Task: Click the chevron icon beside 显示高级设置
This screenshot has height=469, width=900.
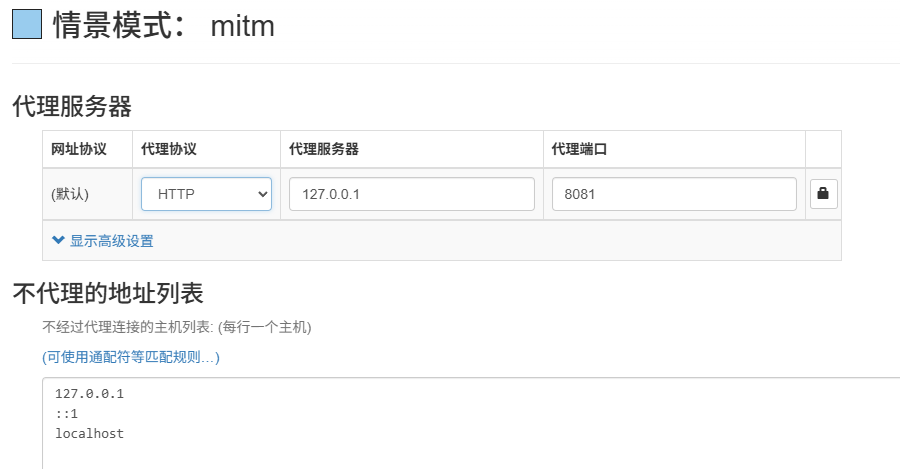Action: [58, 241]
